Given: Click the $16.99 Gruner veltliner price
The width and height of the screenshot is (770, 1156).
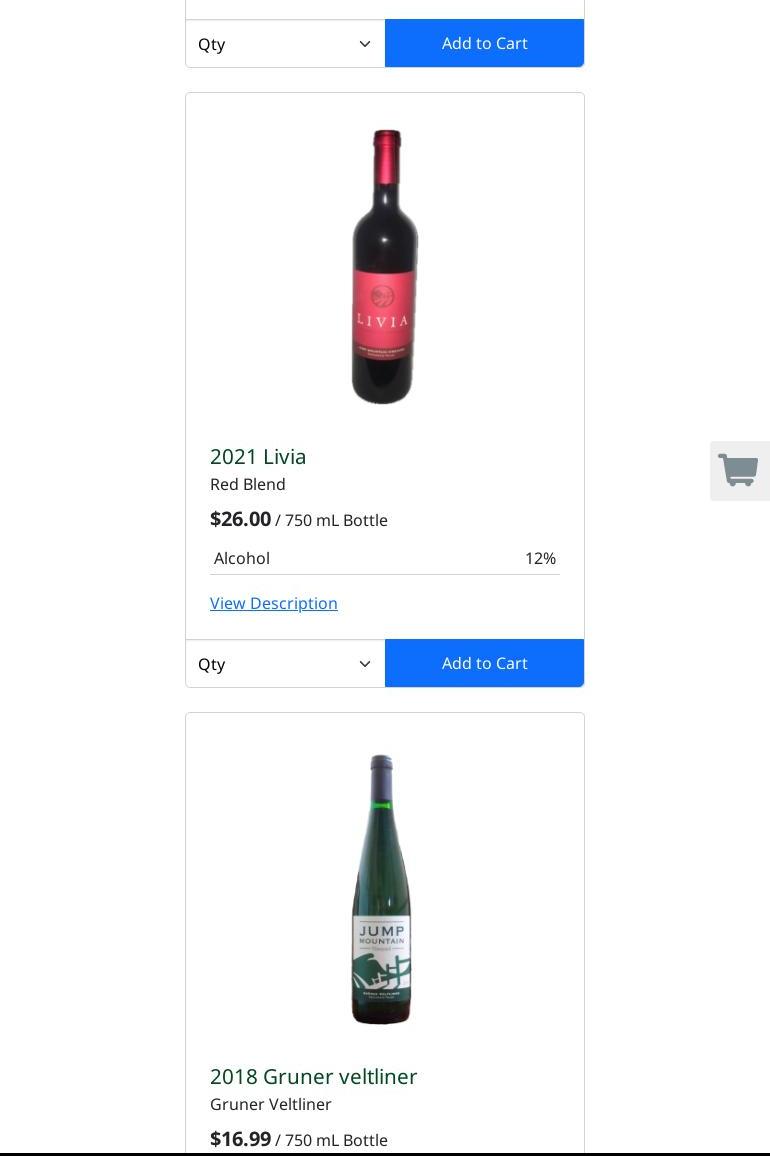Looking at the screenshot, I should pos(240,1139).
